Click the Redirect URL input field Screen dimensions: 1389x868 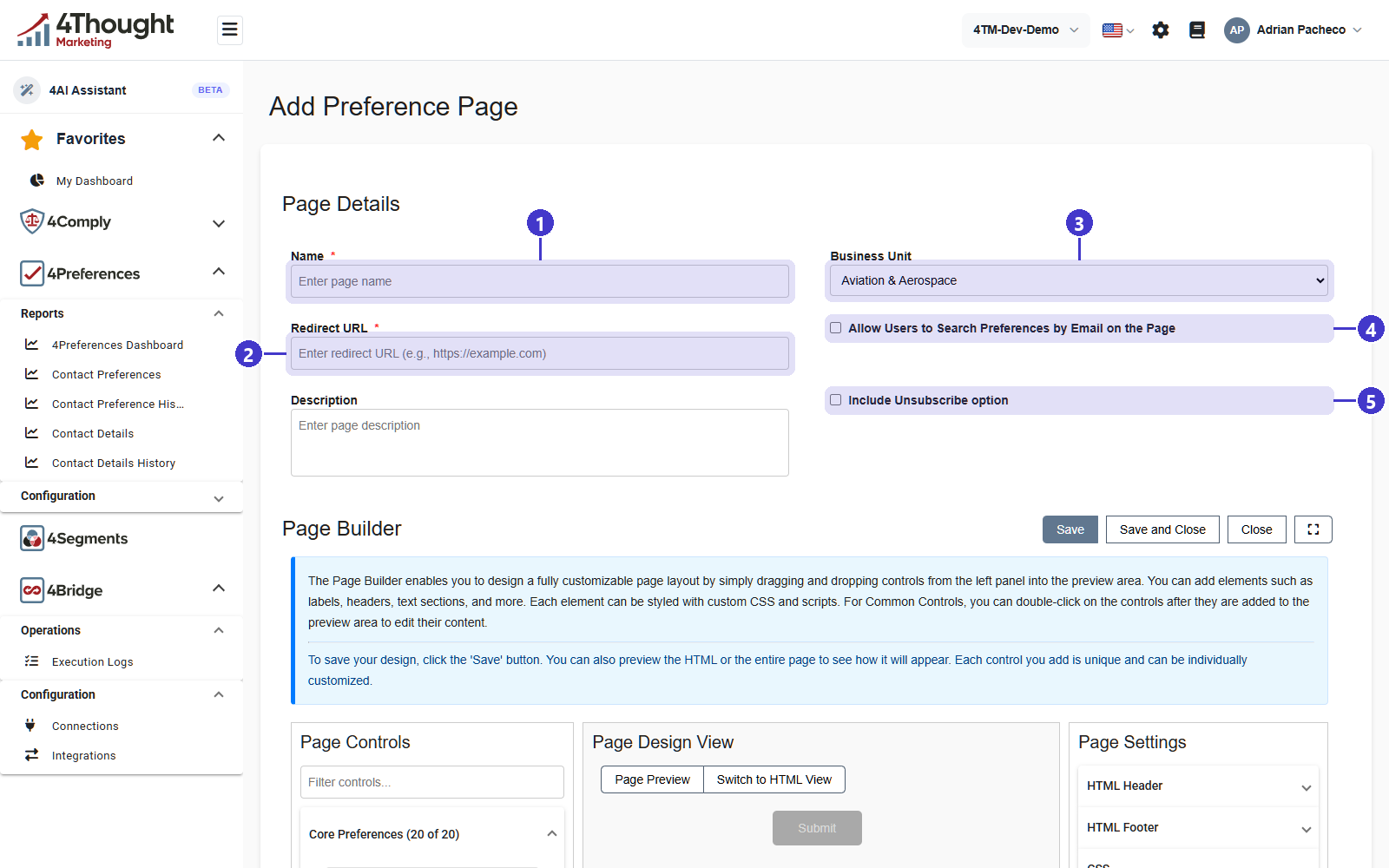540,353
